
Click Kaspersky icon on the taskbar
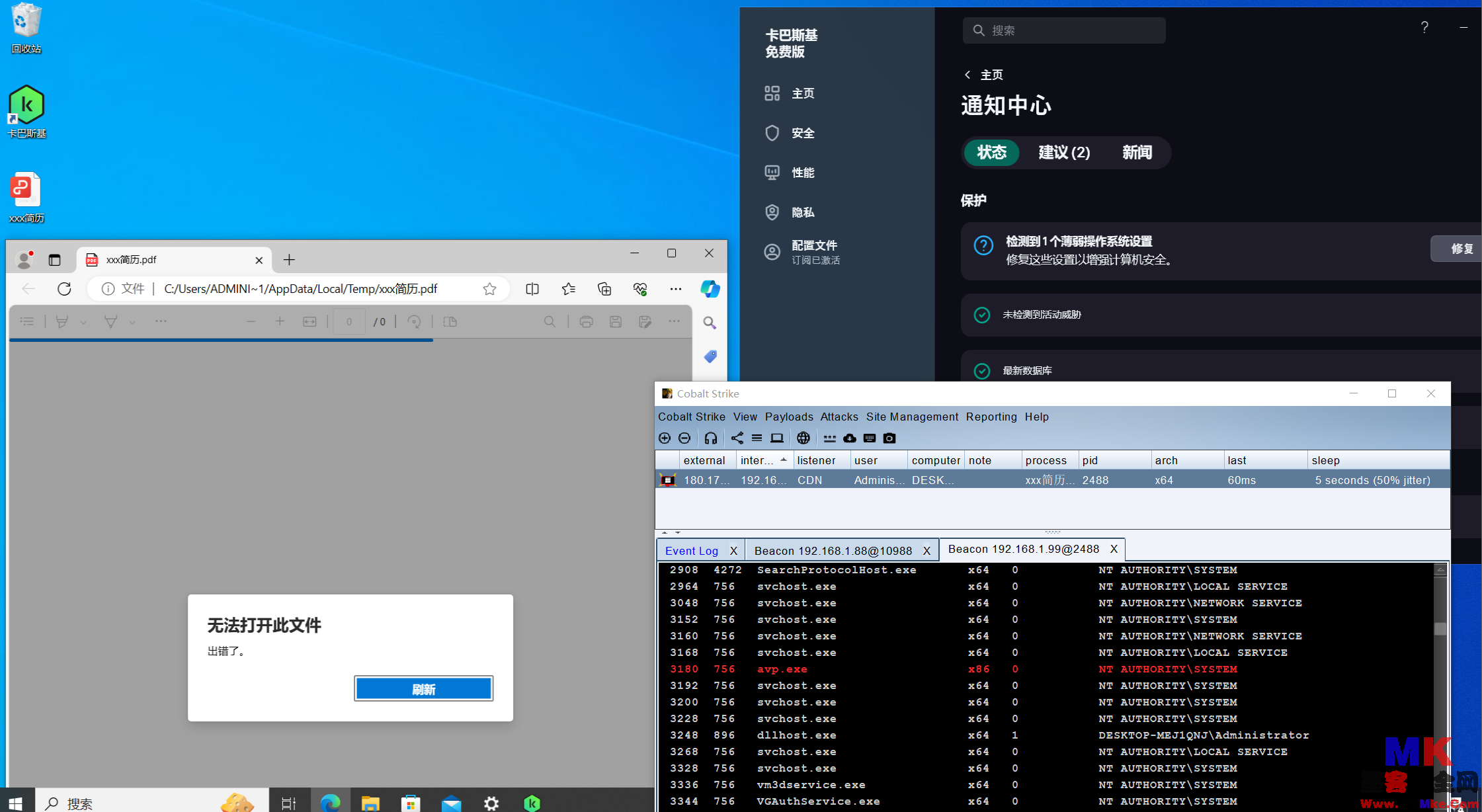click(x=532, y=803)
